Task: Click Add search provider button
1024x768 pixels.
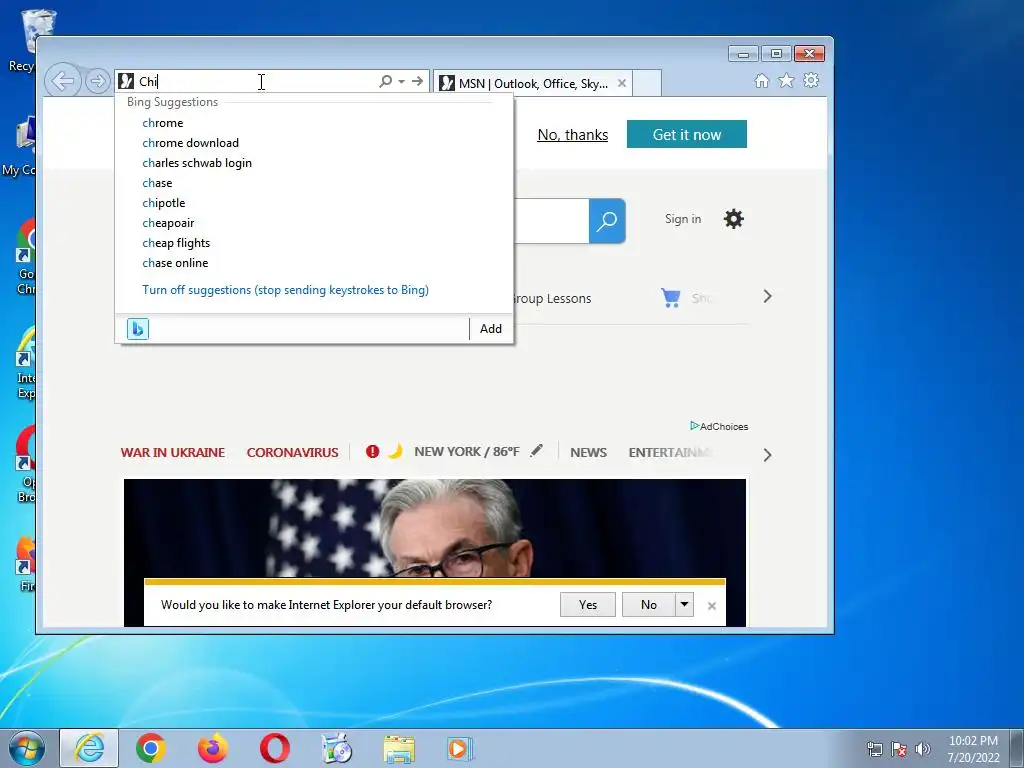Action: tap(491, 328)
